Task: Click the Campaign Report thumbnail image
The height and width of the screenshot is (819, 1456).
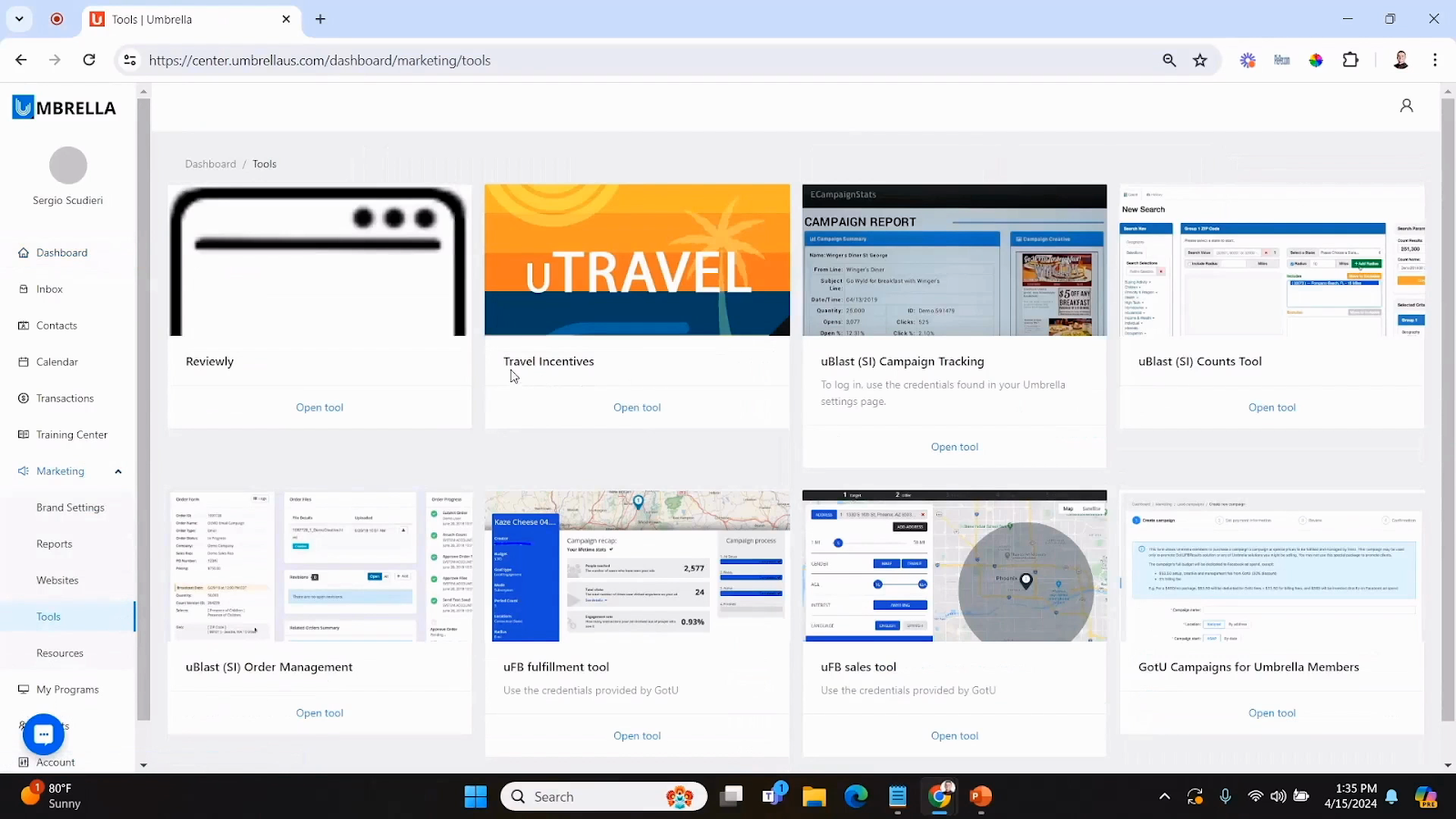Action: click(955, 260)
